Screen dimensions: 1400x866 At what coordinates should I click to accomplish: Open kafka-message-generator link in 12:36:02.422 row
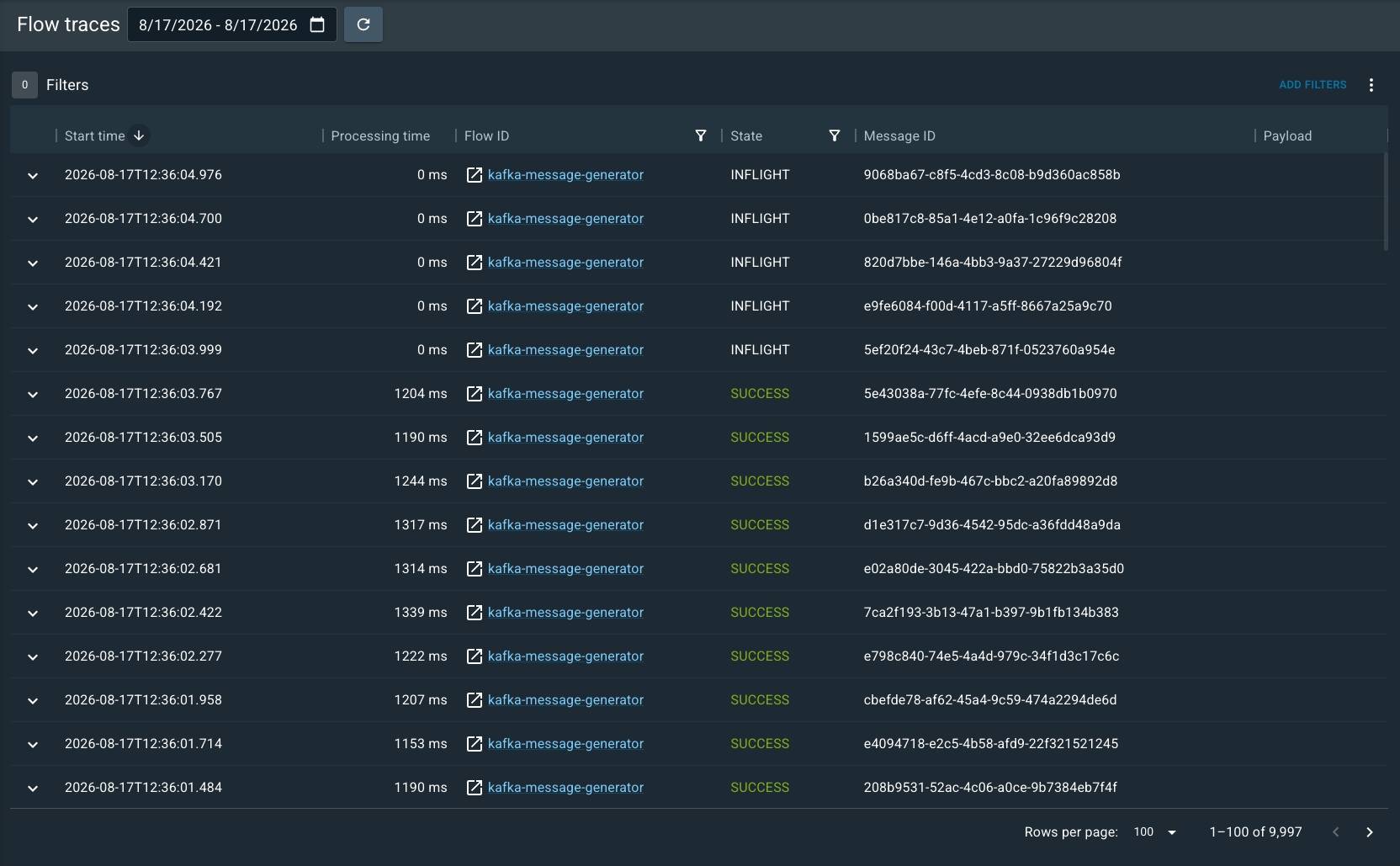pos(565,613)
